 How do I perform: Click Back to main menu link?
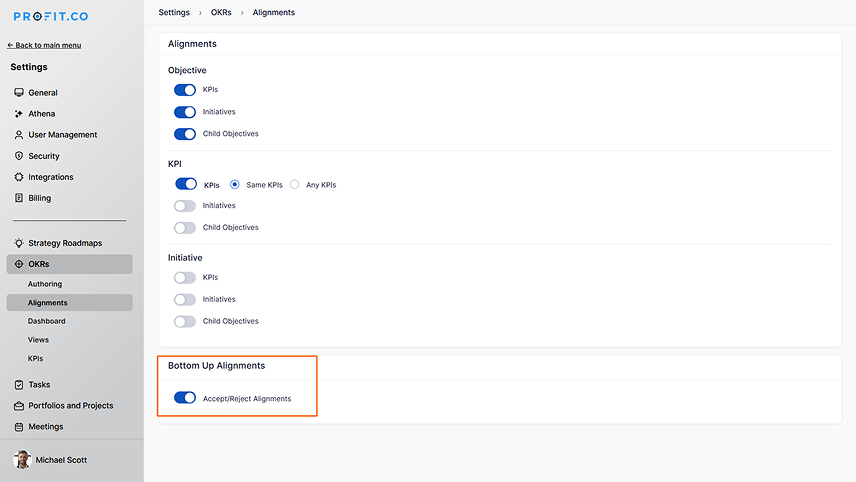point(44,45)
